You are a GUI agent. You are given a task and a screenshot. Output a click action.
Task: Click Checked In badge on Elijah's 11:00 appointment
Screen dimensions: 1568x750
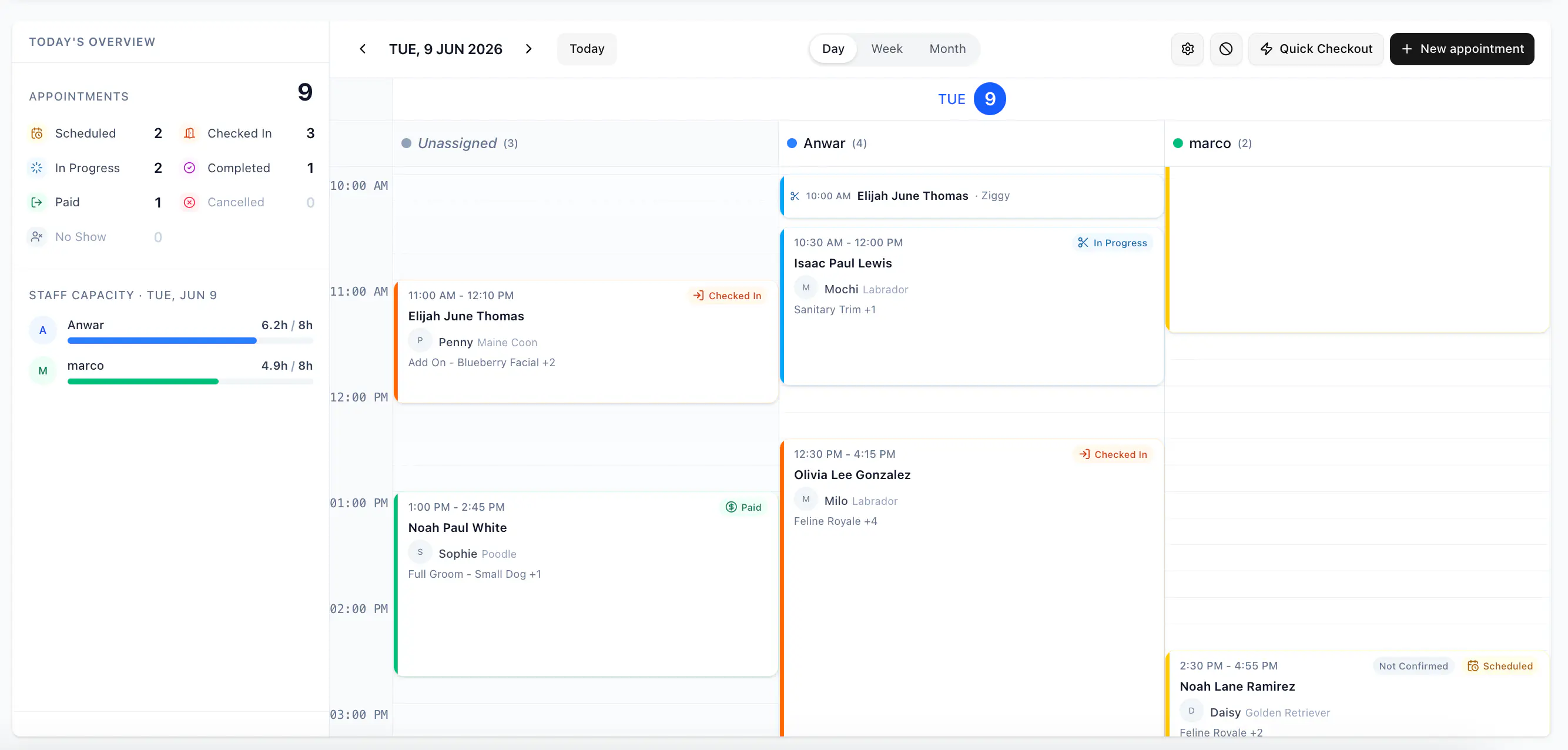pyautogui.click(x=728, y=296)
